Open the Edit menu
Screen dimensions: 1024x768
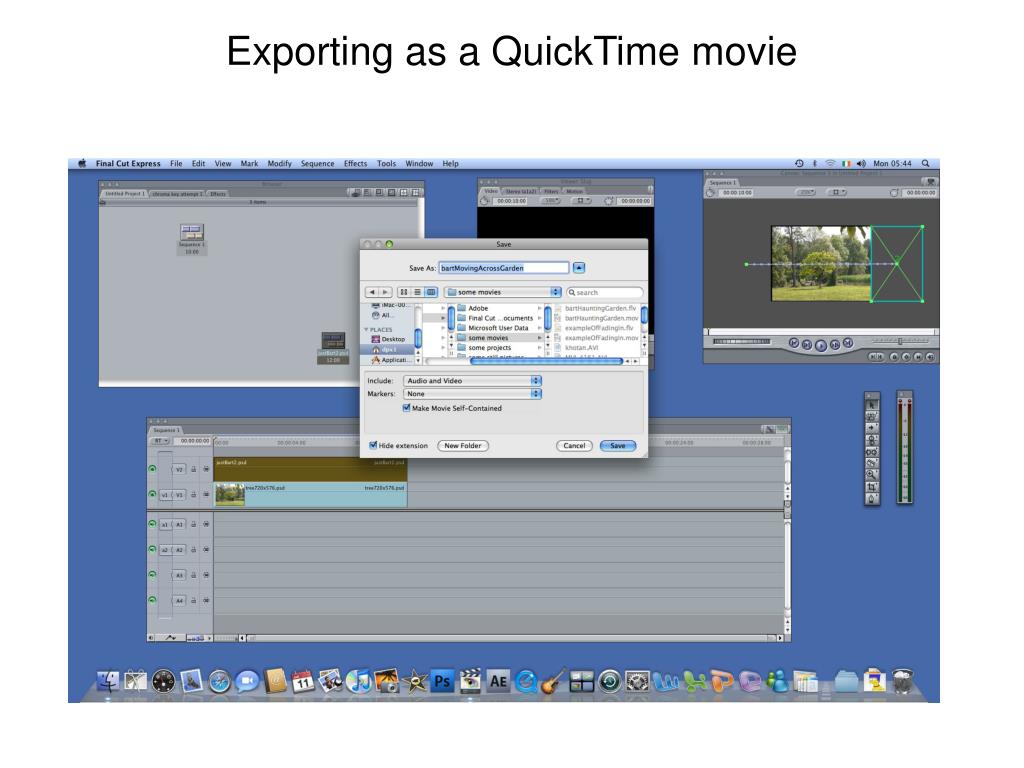[199, 163]
